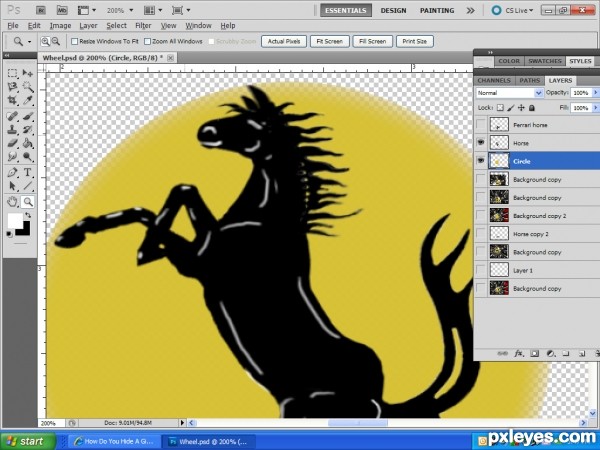Select the Lasso tool
600x450 pixels.
click(13, 87)
